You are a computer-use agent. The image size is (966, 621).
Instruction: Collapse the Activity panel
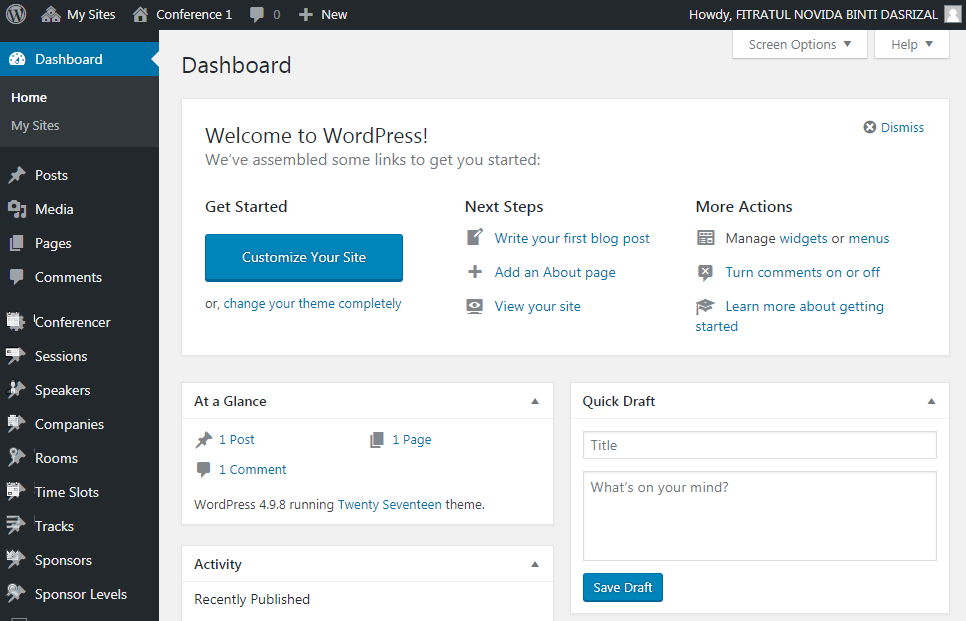pos(535,564)
